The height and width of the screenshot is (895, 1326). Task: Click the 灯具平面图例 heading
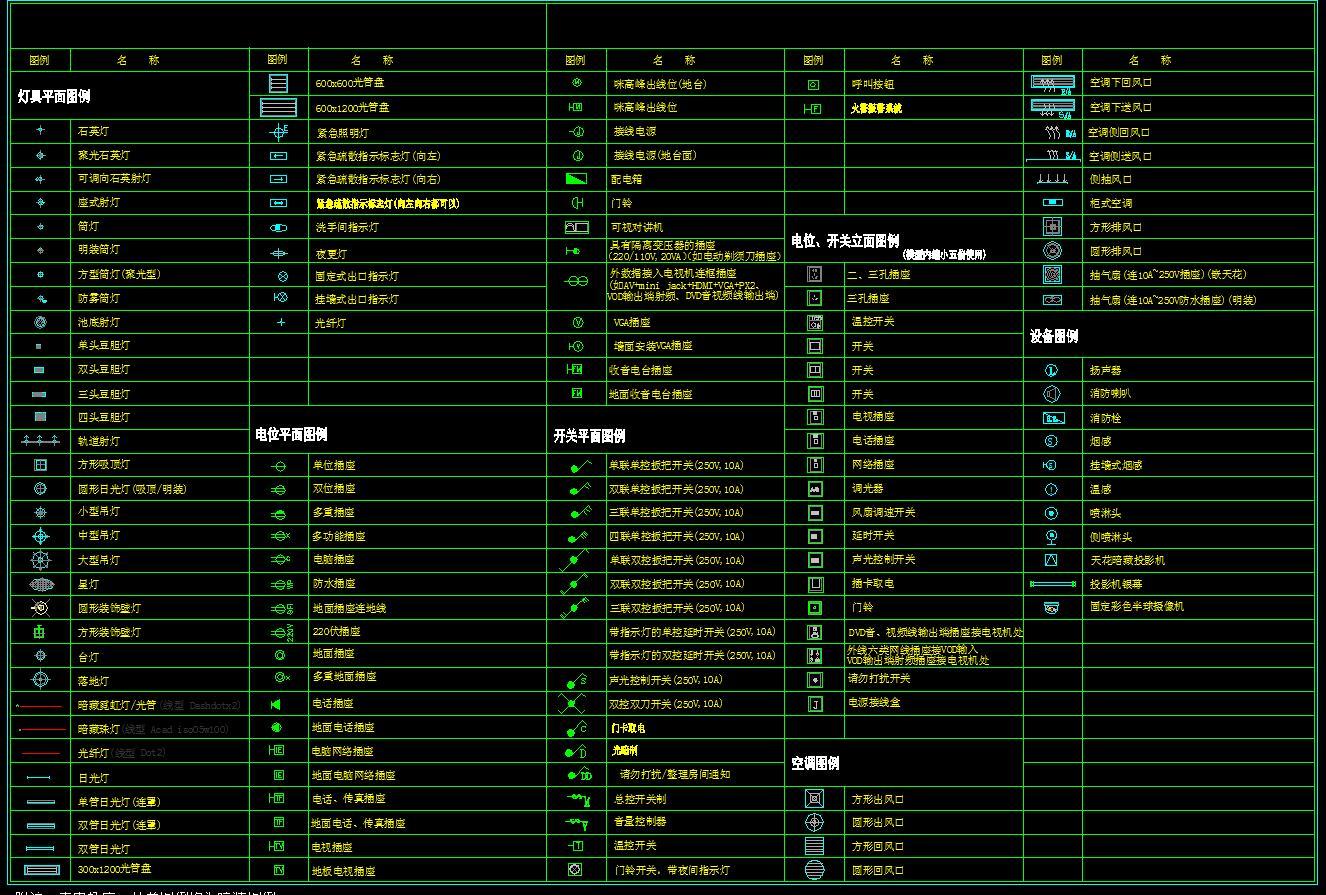[x=54, y=97]
